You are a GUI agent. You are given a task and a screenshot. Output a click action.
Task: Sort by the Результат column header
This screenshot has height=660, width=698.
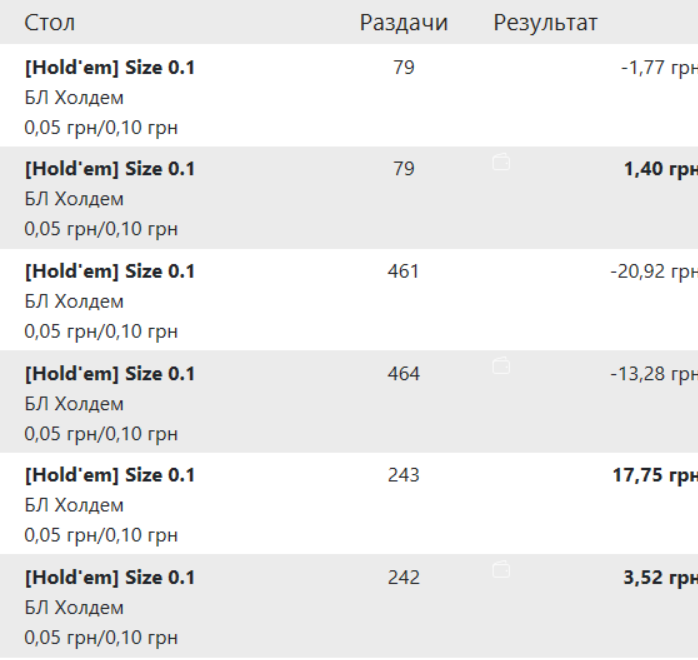545,22
